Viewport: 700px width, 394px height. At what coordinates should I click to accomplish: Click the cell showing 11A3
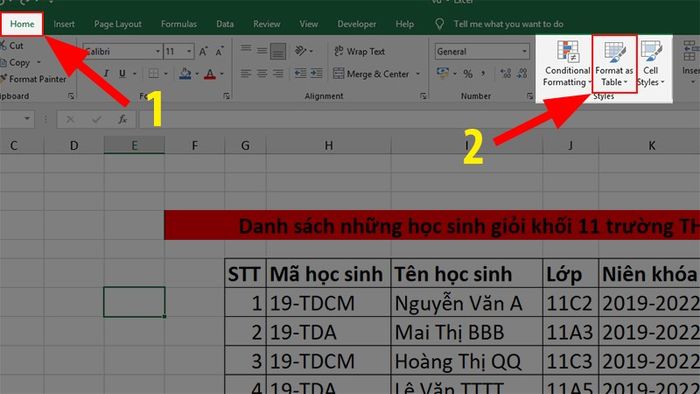(571, 332)
